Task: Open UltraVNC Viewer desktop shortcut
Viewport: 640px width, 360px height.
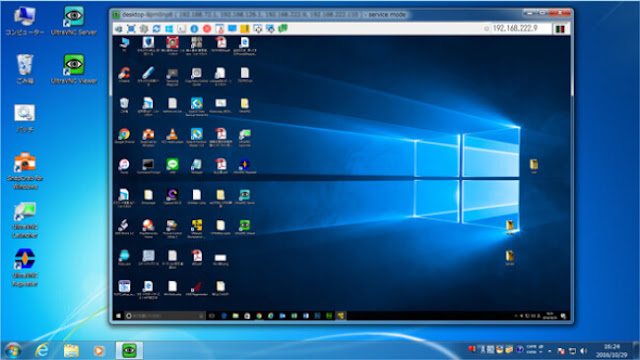Action: (74, 69)
